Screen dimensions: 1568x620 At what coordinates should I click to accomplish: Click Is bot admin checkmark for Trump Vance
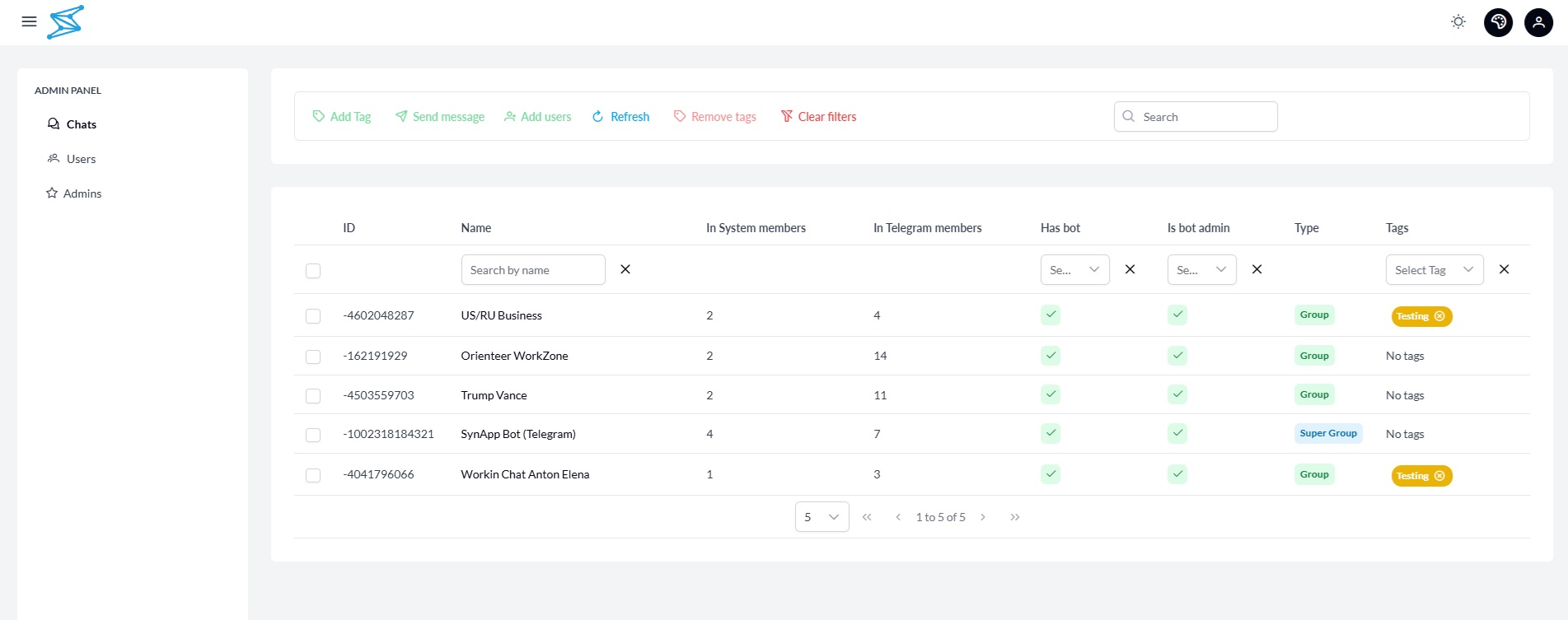click(1178, 394)
